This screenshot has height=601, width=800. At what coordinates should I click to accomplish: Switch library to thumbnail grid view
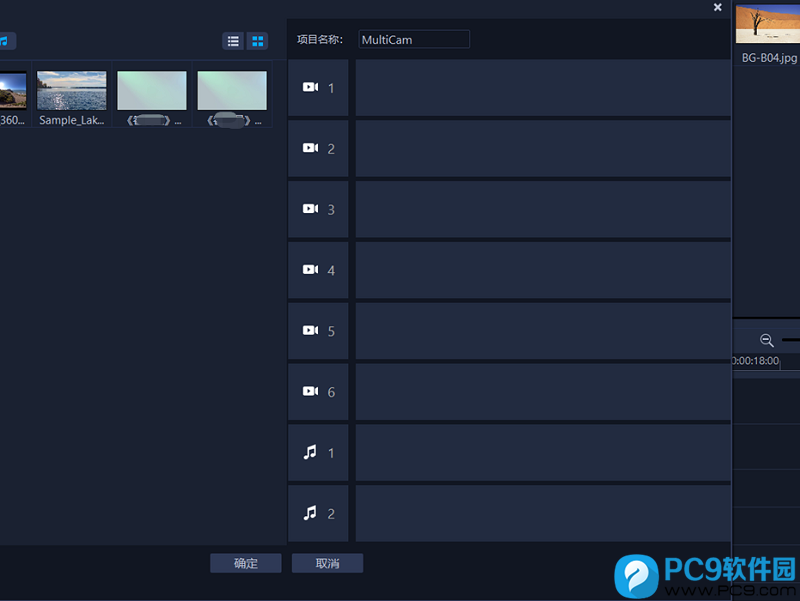coord(257,41)
